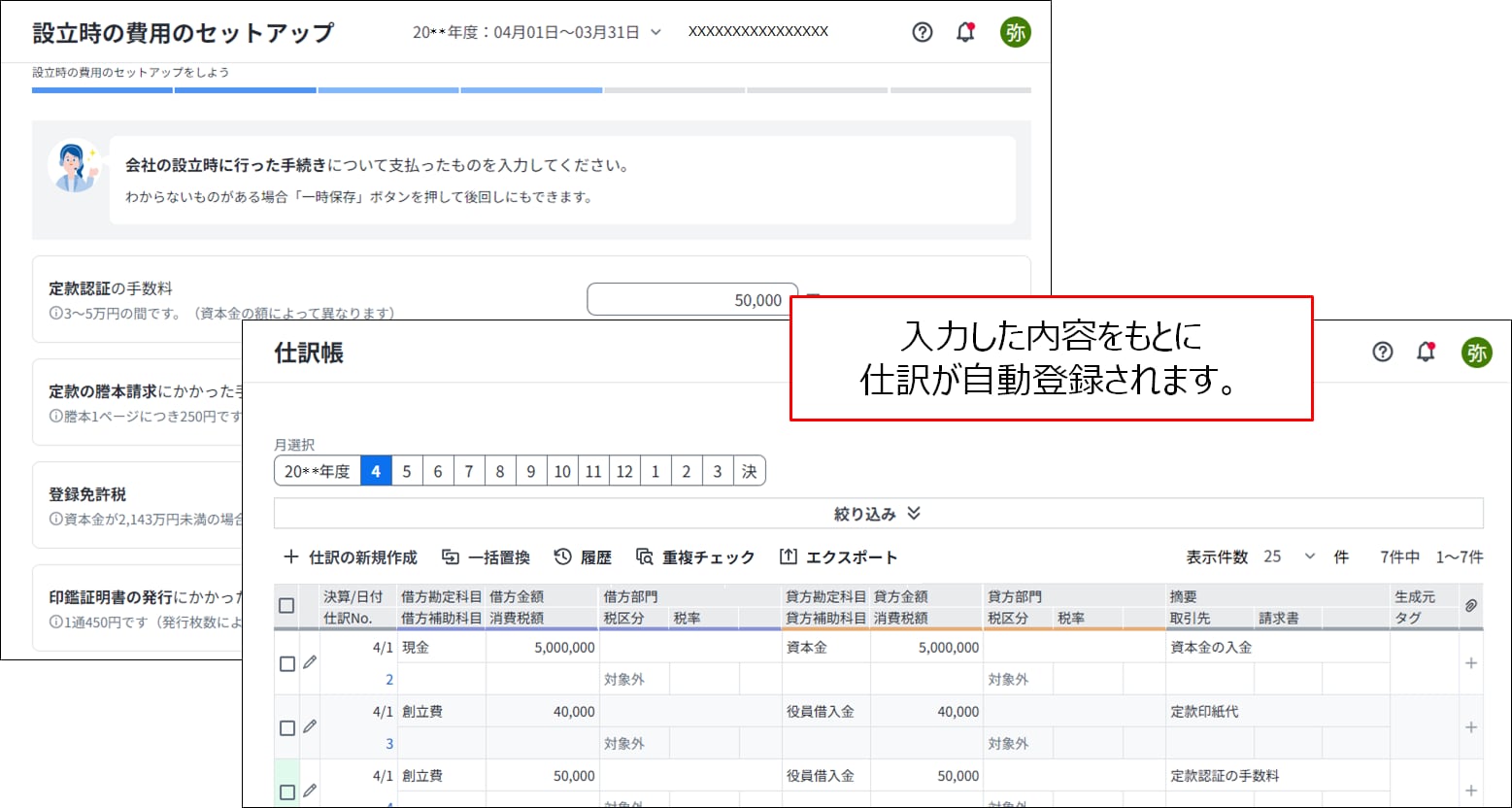This screenshot has height=808, width=1512.
Task: Click the help icon in the 仕訳帳 header
Action: (x=1383, y=352)
